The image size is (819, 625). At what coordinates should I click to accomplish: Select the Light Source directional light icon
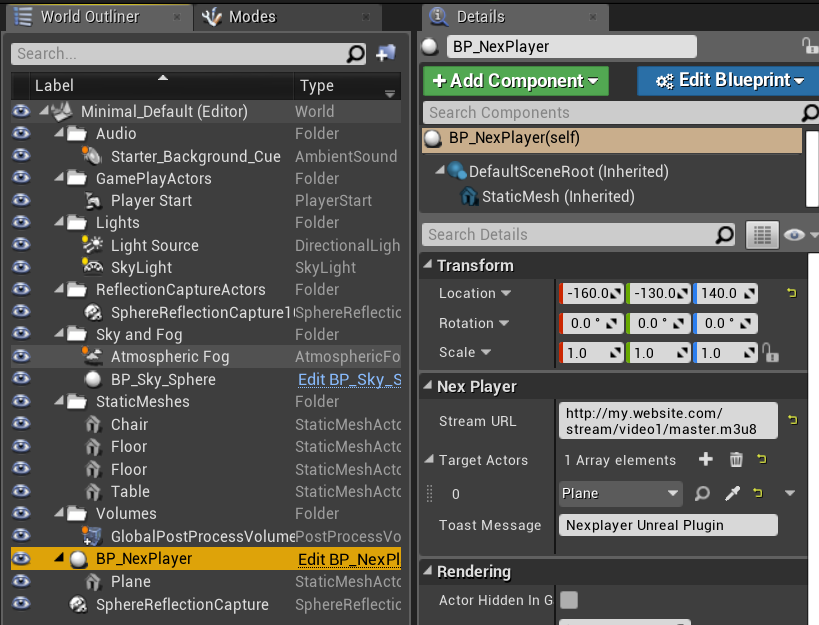tap(92, 245)
